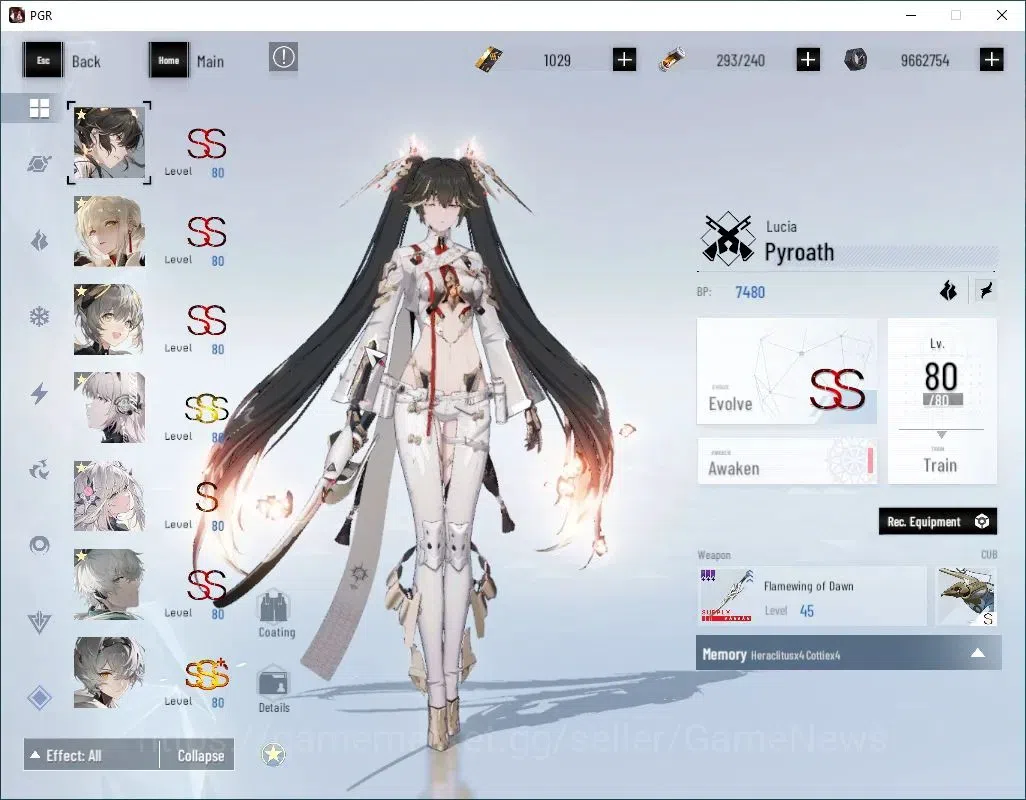
Task: Add Black Cards with plus button
Action: [x=624, y=60]
